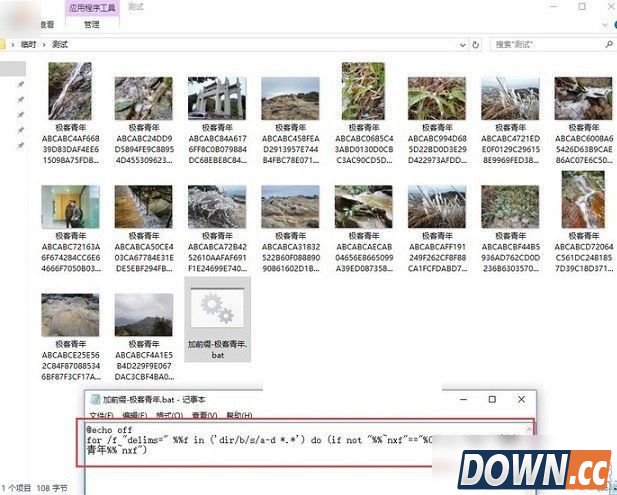Select the waterfall photo ABCABC4AF668
This screenshot has width=617, height=495.
[x=70, y=91]
